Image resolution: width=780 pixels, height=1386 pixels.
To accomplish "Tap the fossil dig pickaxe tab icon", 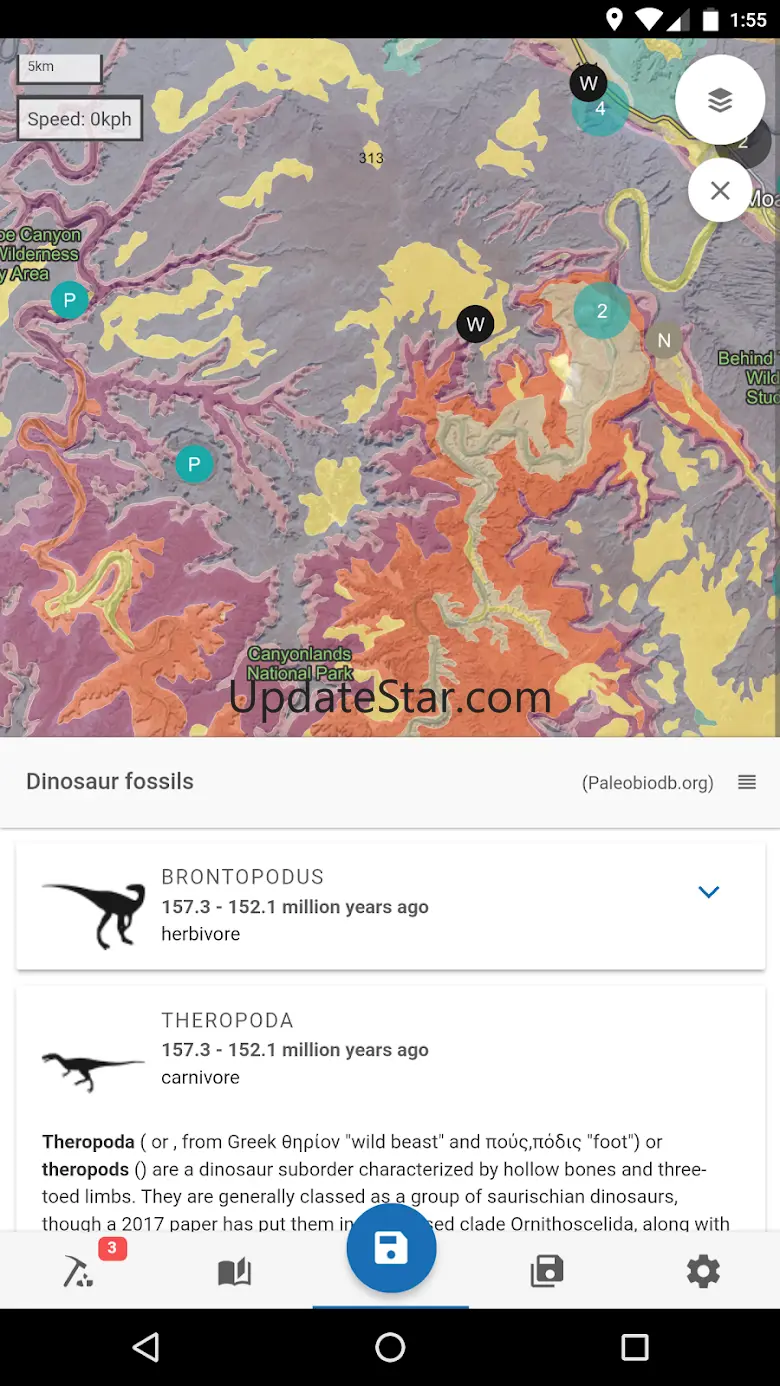I will tap(78, 1271).
